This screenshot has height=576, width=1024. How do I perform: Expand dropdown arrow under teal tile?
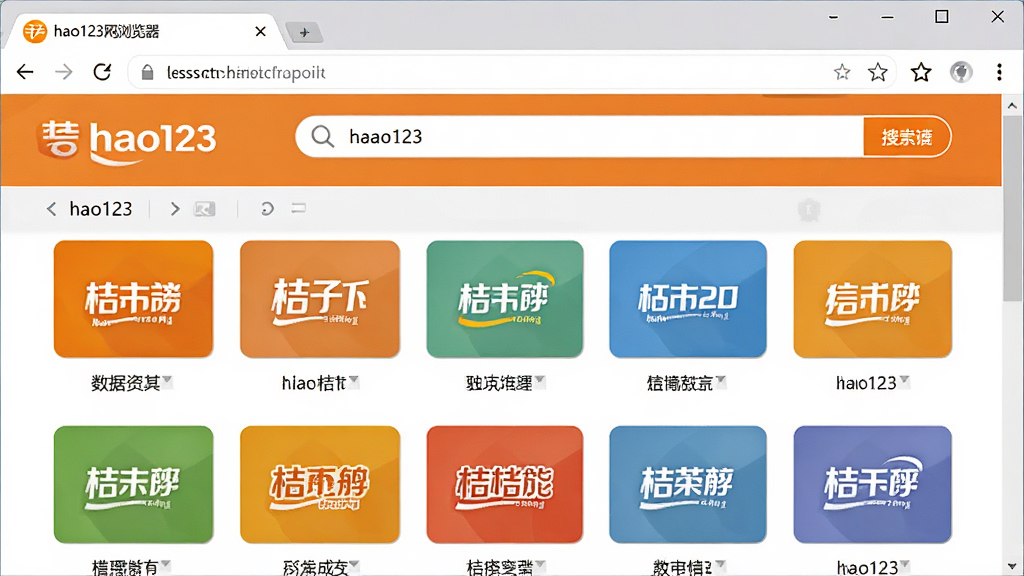coord(540,380)
